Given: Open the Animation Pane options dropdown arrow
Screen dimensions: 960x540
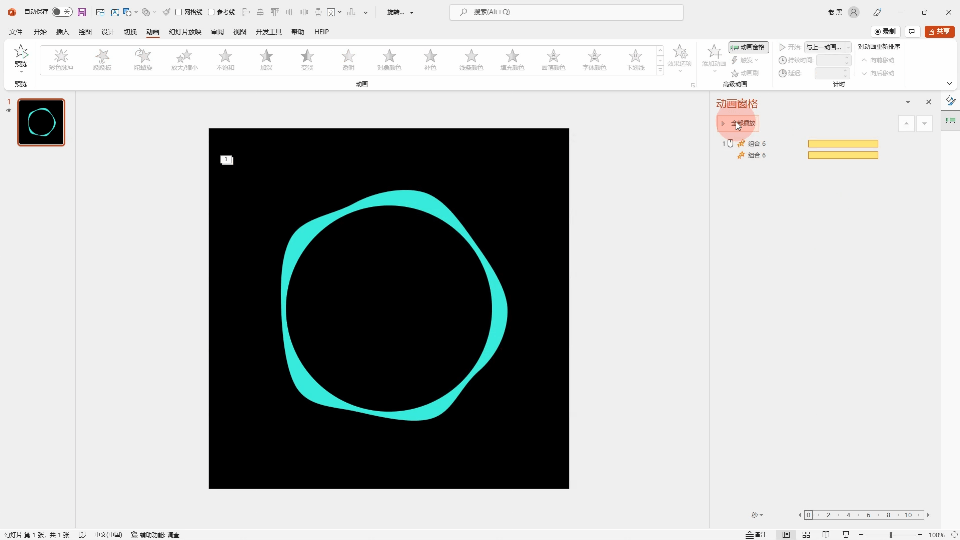Looking at the screenshot, I should [x=908, y=103].
